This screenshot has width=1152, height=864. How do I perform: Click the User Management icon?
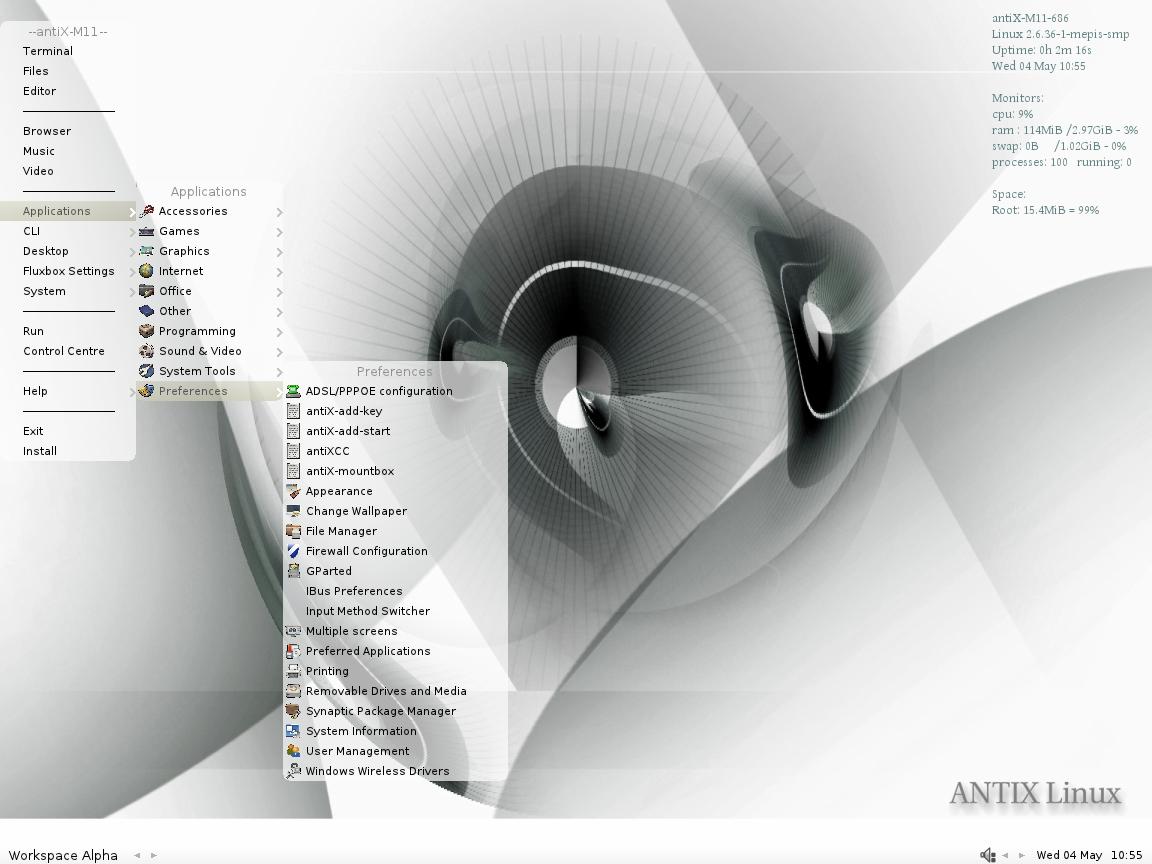(x=293, y=751)
